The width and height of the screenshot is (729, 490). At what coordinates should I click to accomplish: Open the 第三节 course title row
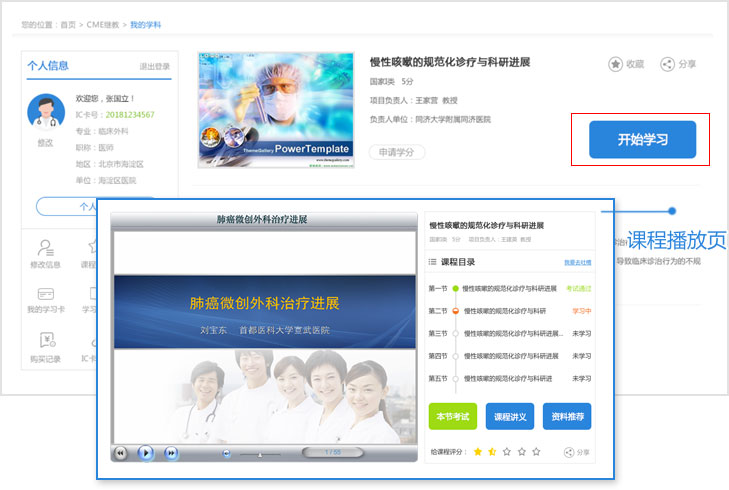click(513, 333)
